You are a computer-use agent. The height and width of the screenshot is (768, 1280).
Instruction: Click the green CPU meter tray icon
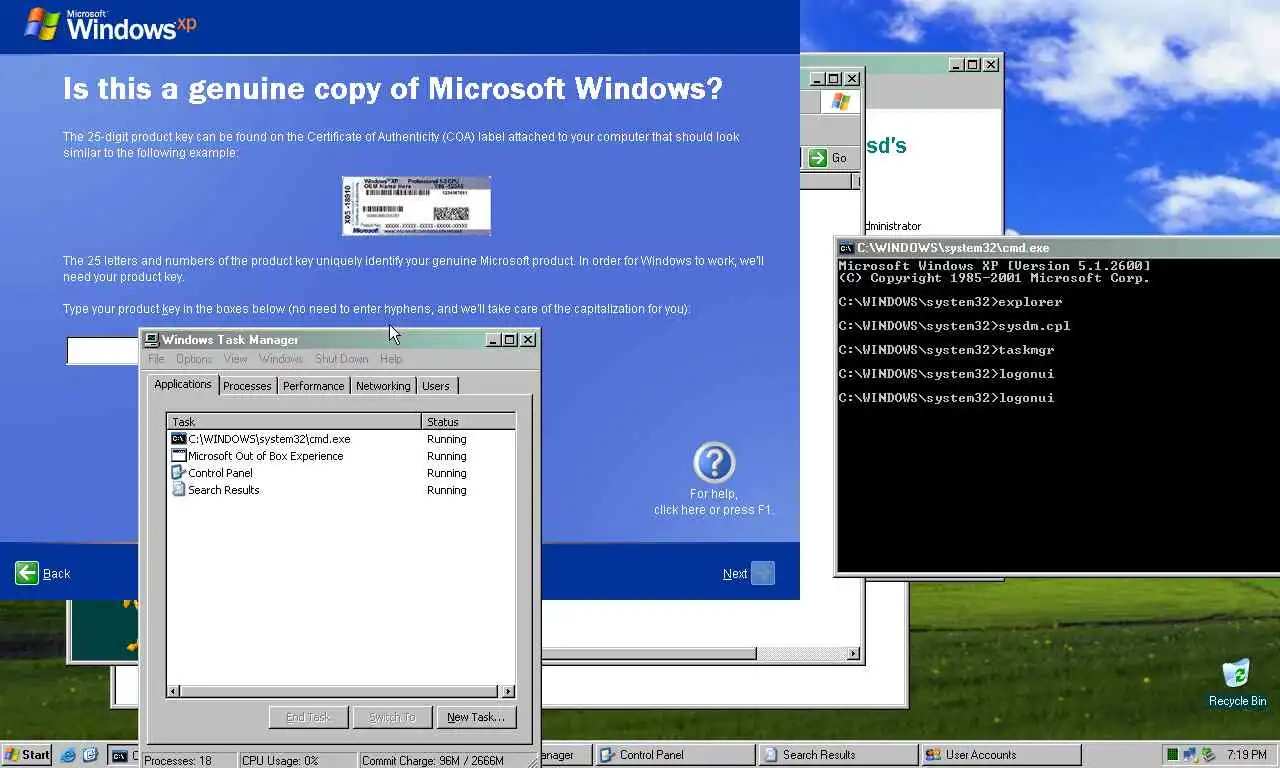[x=1172, y=755]
